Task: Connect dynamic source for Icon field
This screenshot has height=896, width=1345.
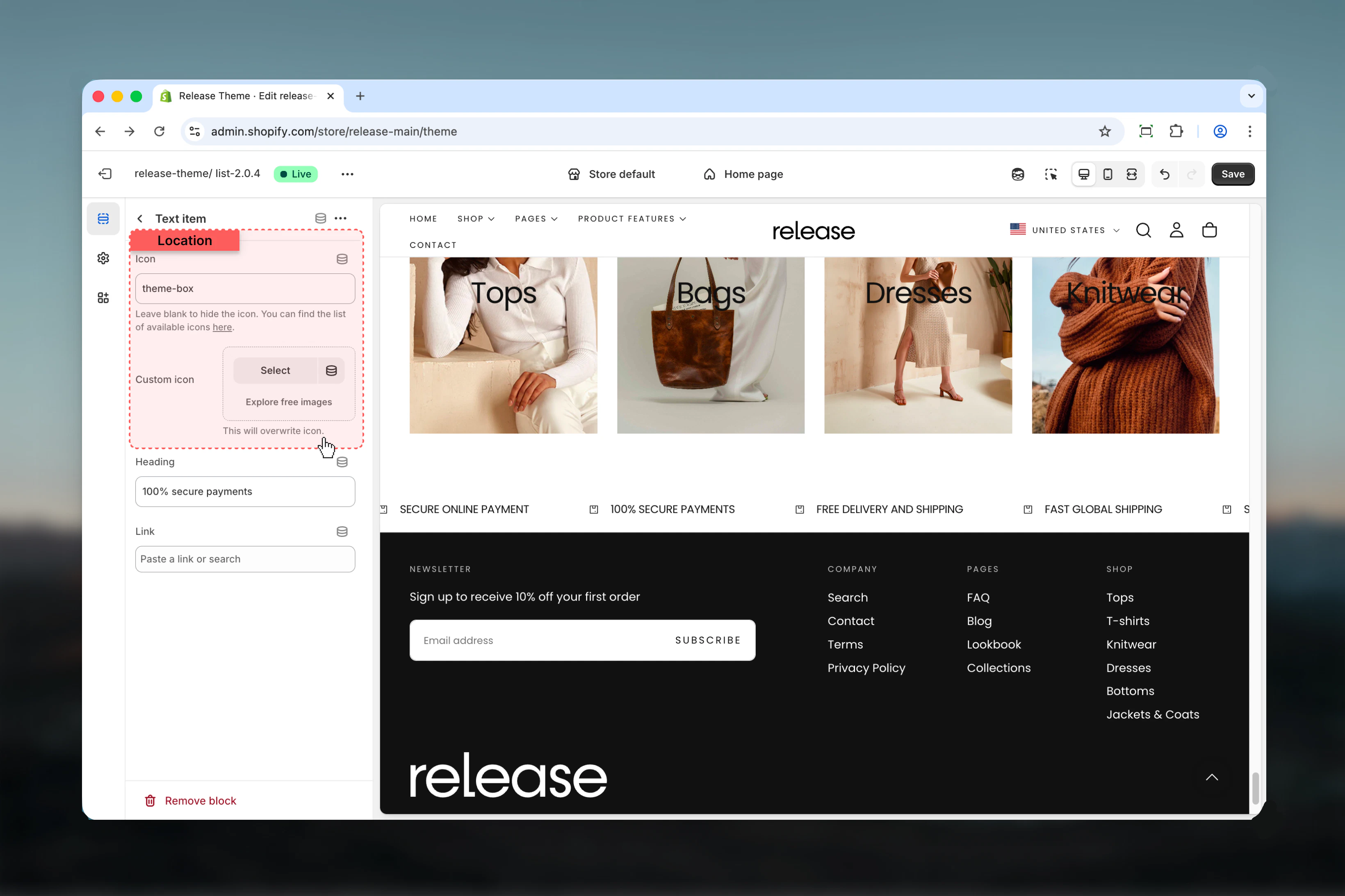Action: point(342,259)
